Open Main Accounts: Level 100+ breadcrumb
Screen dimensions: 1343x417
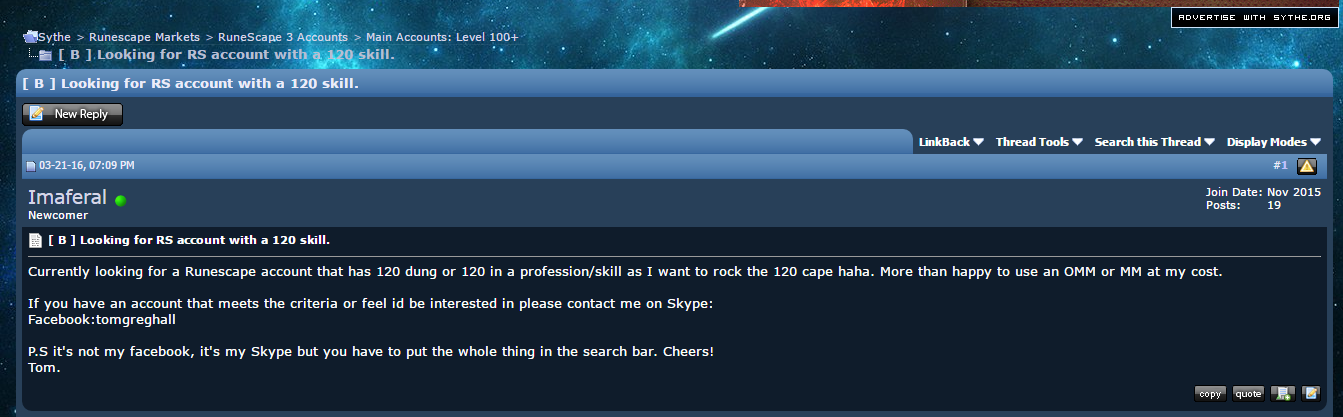(442, 37)
